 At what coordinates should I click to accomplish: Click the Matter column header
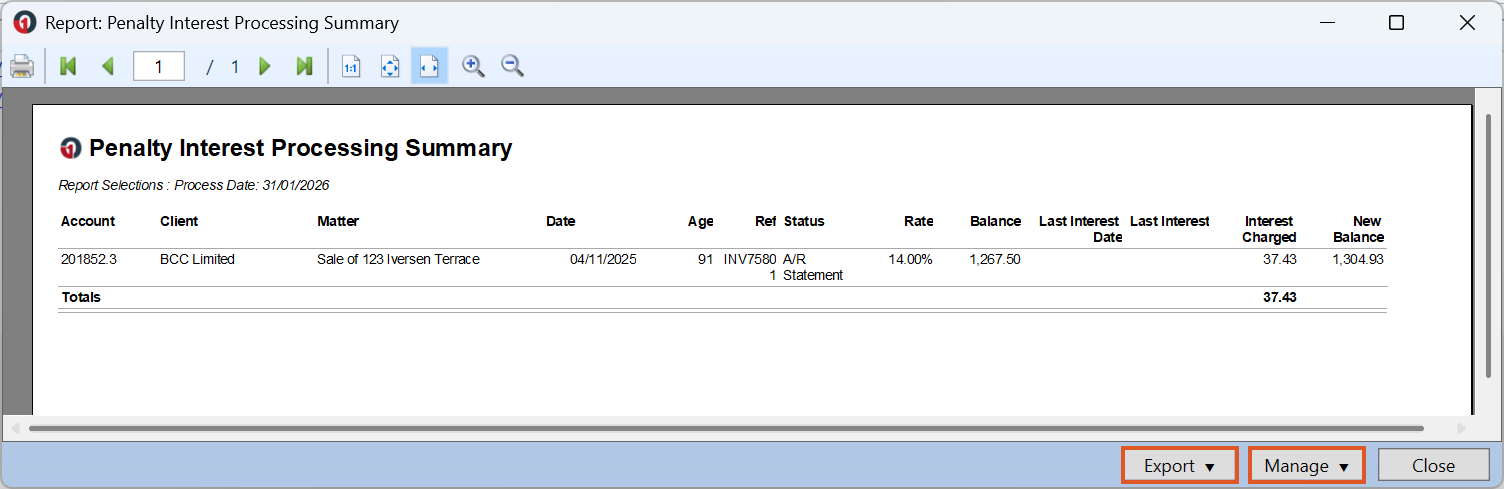coord(338,221)
